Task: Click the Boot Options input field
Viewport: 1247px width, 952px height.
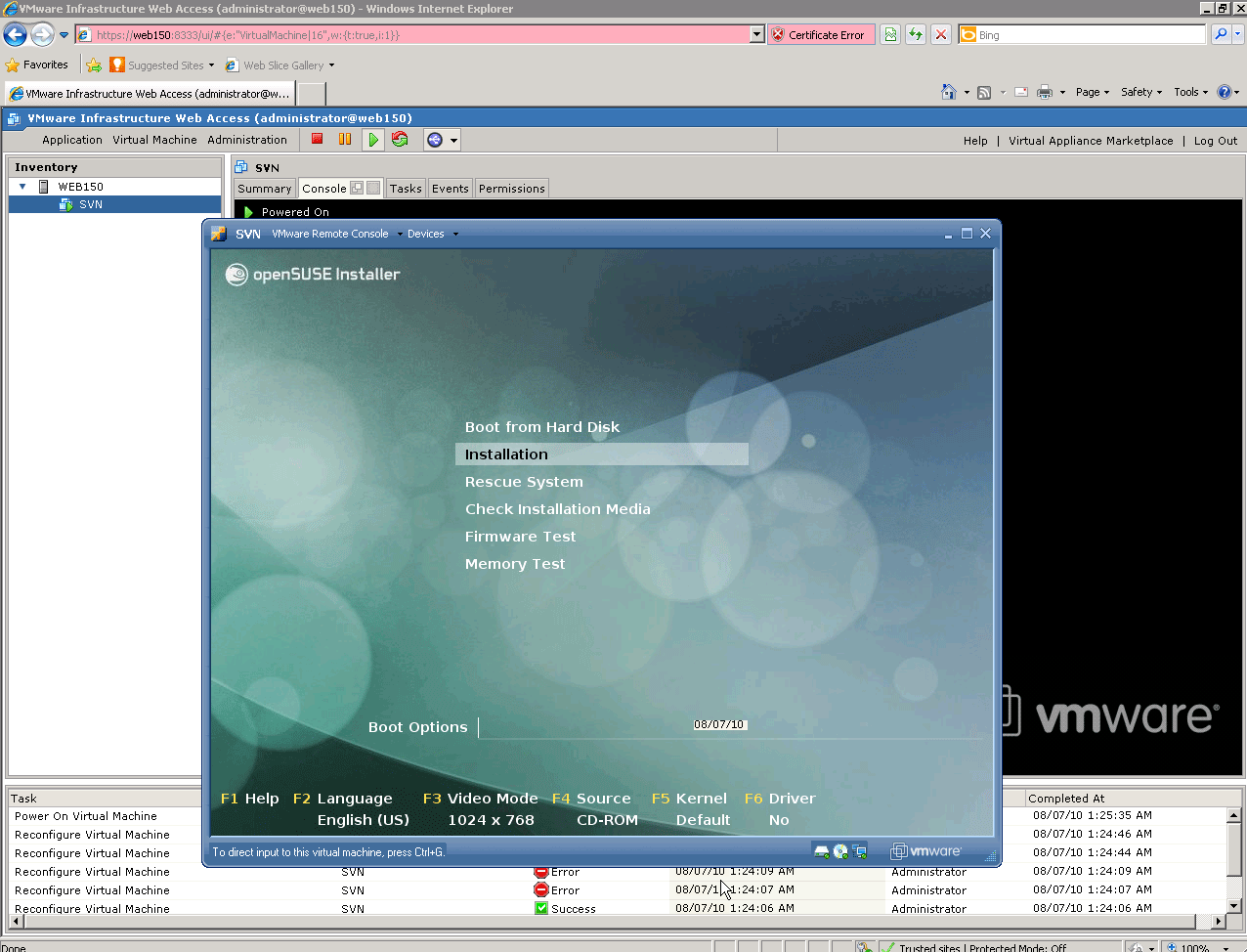Action: (x=730, y=726)
